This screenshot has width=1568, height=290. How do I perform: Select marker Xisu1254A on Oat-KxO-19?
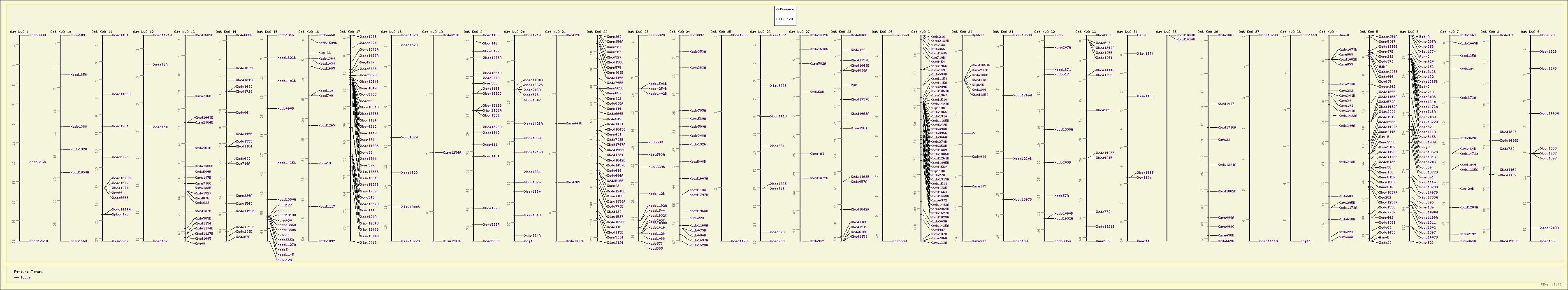452,153
